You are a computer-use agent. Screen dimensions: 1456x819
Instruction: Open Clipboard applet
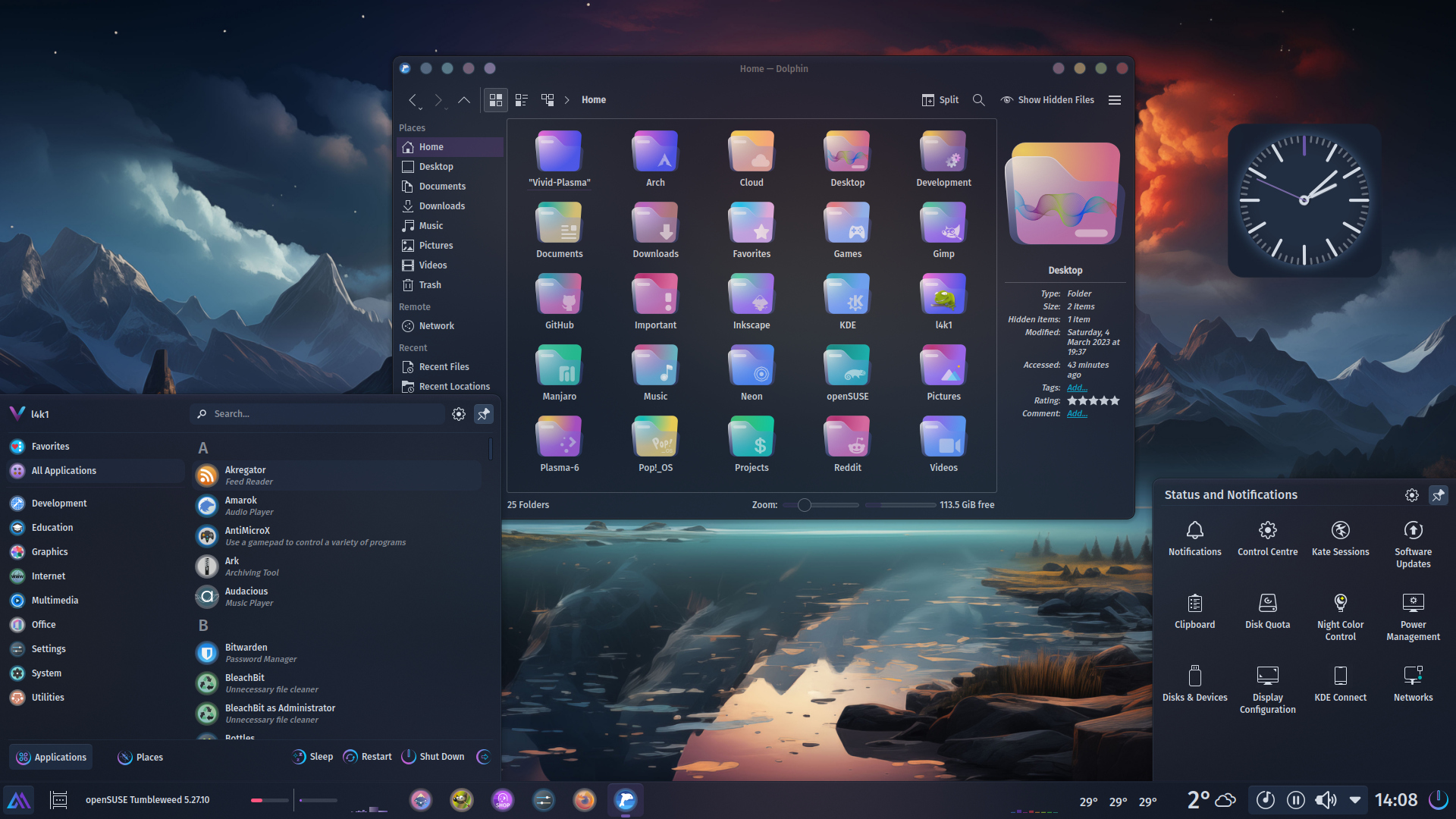[x=1194, y=611]
